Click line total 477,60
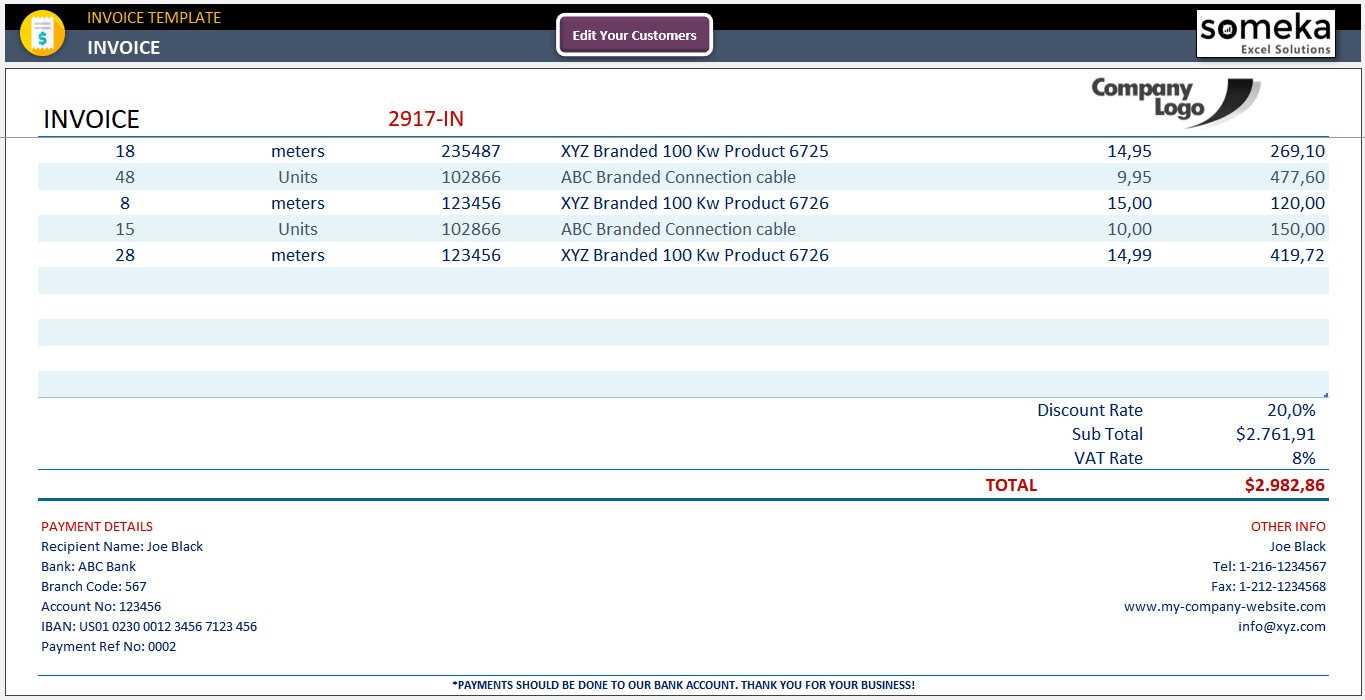The width and height of the screenshot is (1365, 700). (1297, 177)
